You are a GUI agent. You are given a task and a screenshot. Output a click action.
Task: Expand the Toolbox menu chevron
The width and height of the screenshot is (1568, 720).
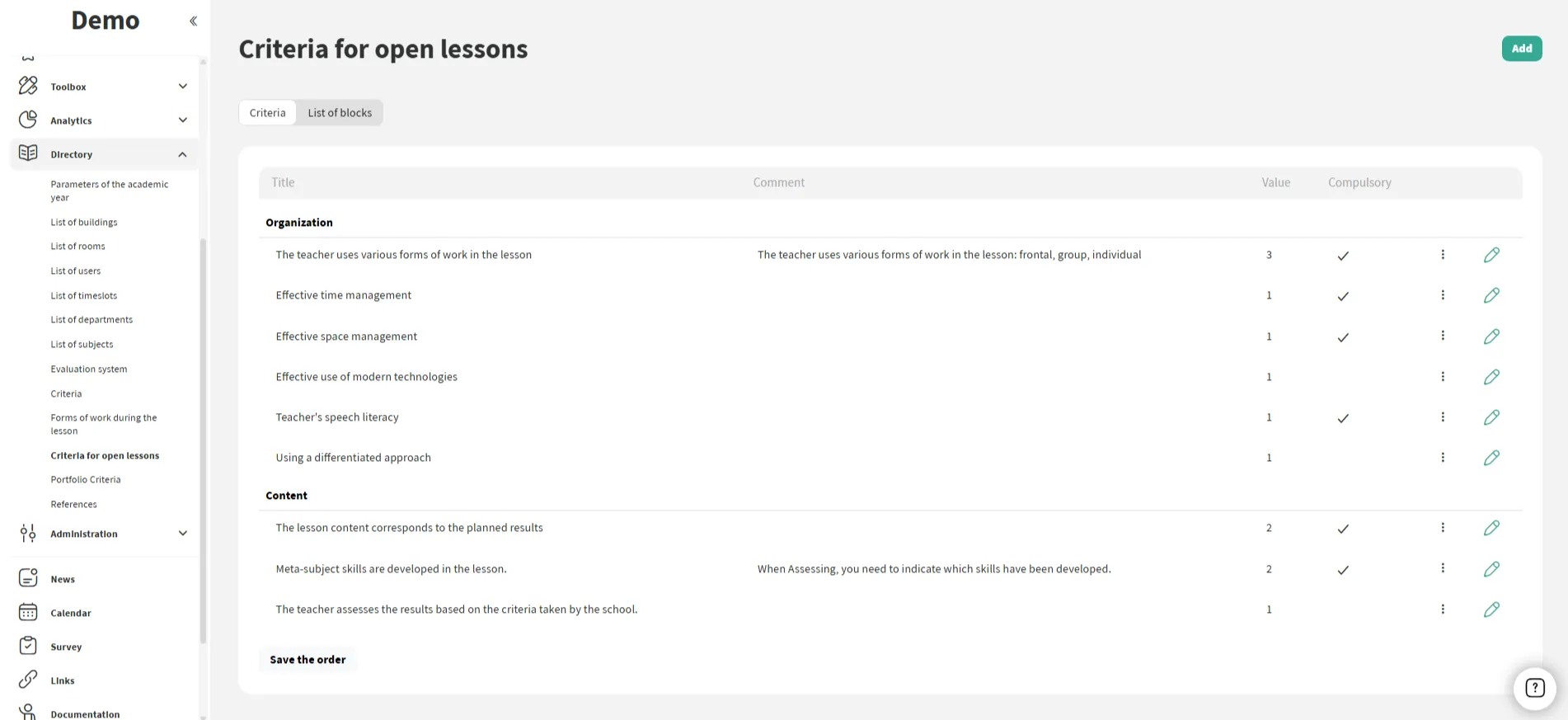pyautogui.click(x=183, y=87)
